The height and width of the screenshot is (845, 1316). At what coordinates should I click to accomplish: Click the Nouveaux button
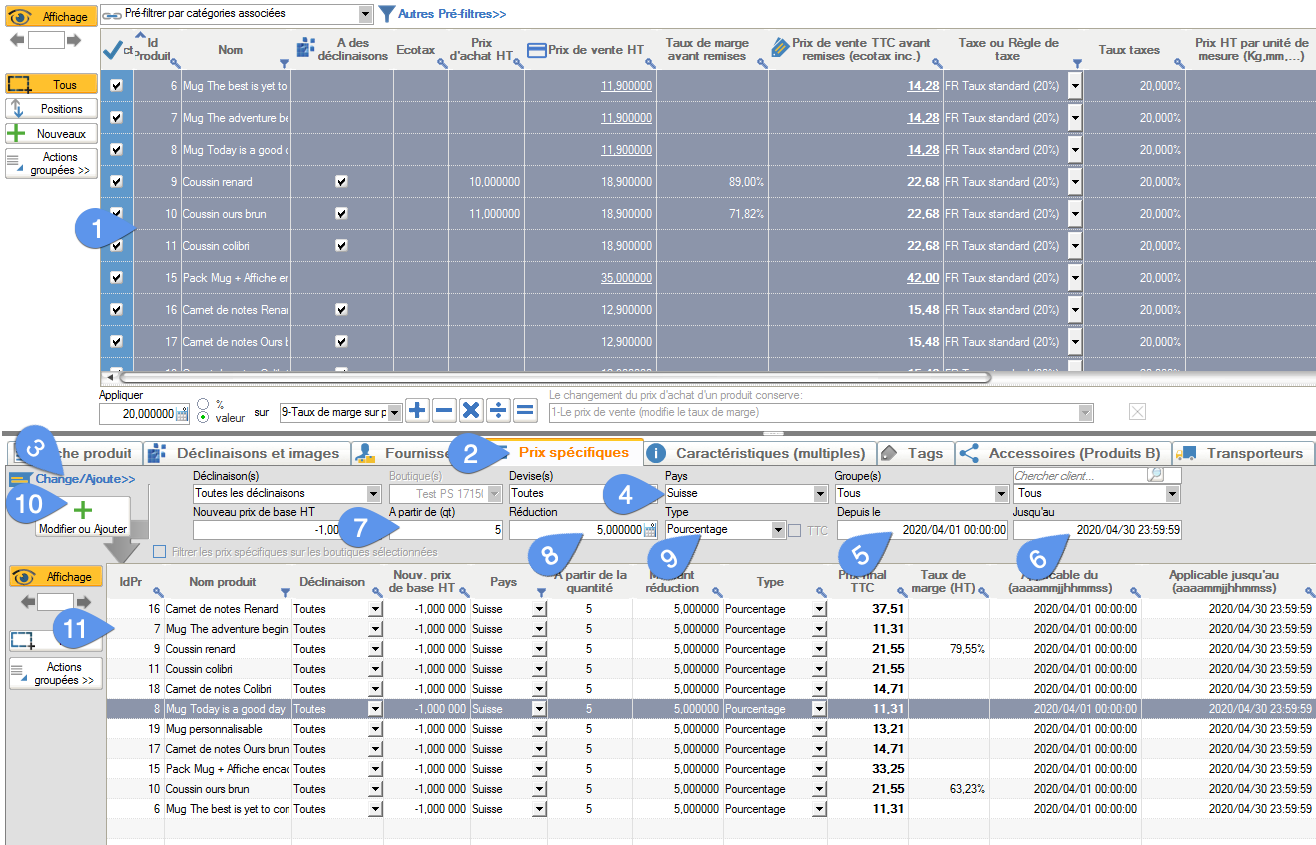tap(51, 133)
